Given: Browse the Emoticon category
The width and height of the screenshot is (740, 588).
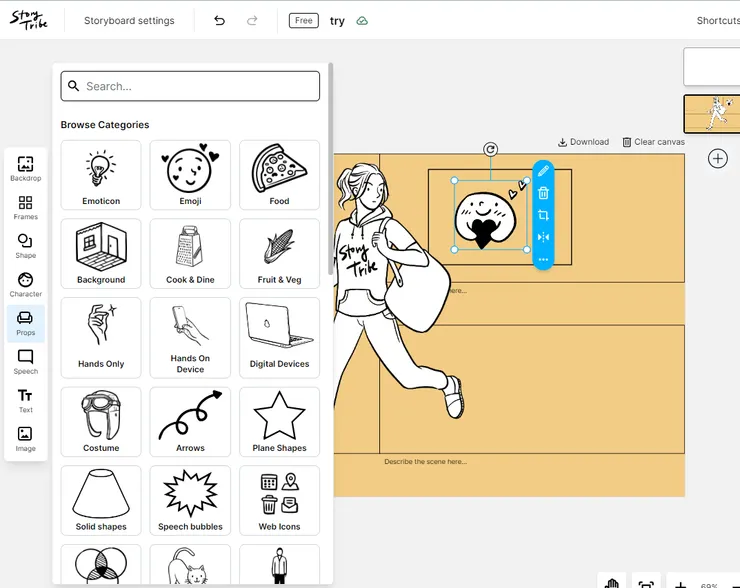Looking at the screenshot, I should coord(101,175).
